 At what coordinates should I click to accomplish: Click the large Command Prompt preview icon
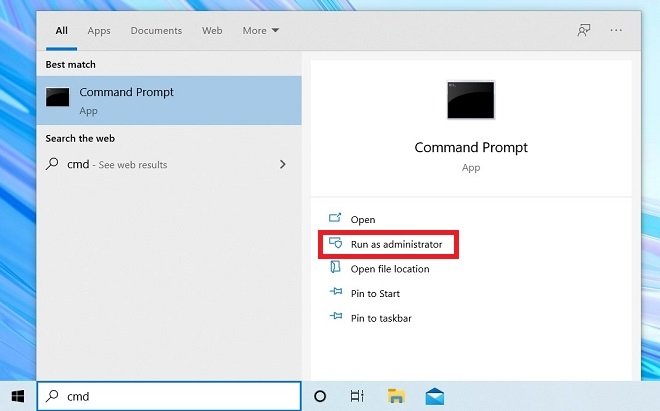[x=471, y=100]
